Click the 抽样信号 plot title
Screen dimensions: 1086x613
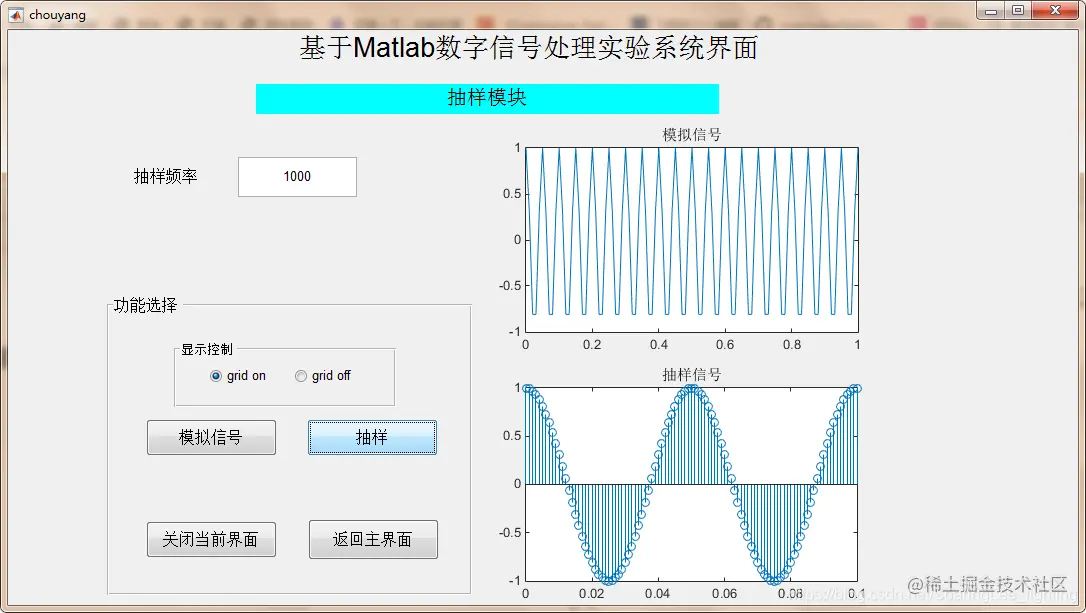point(691,375)
